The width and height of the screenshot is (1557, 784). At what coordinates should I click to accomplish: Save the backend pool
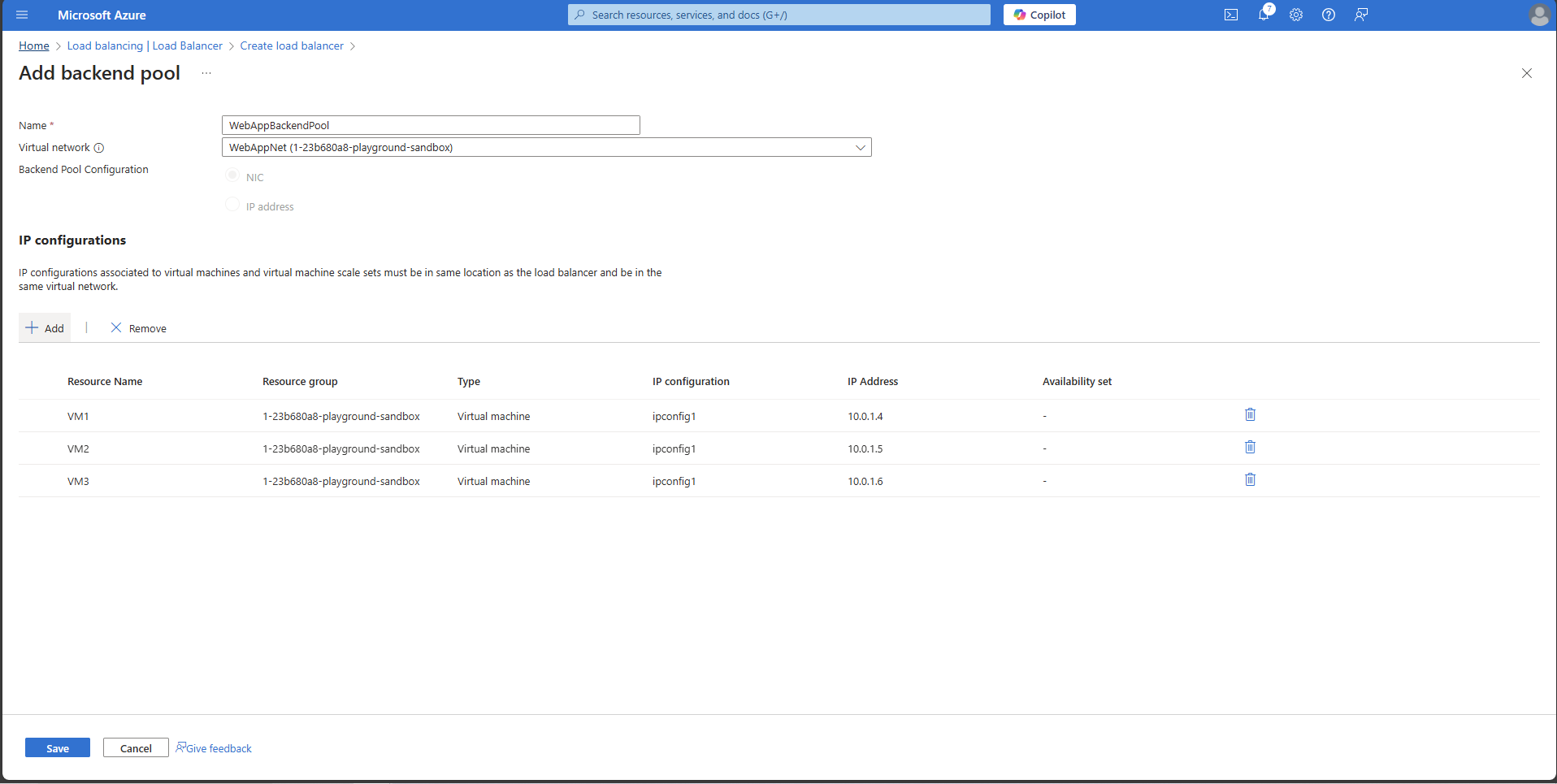click(58, 747)
